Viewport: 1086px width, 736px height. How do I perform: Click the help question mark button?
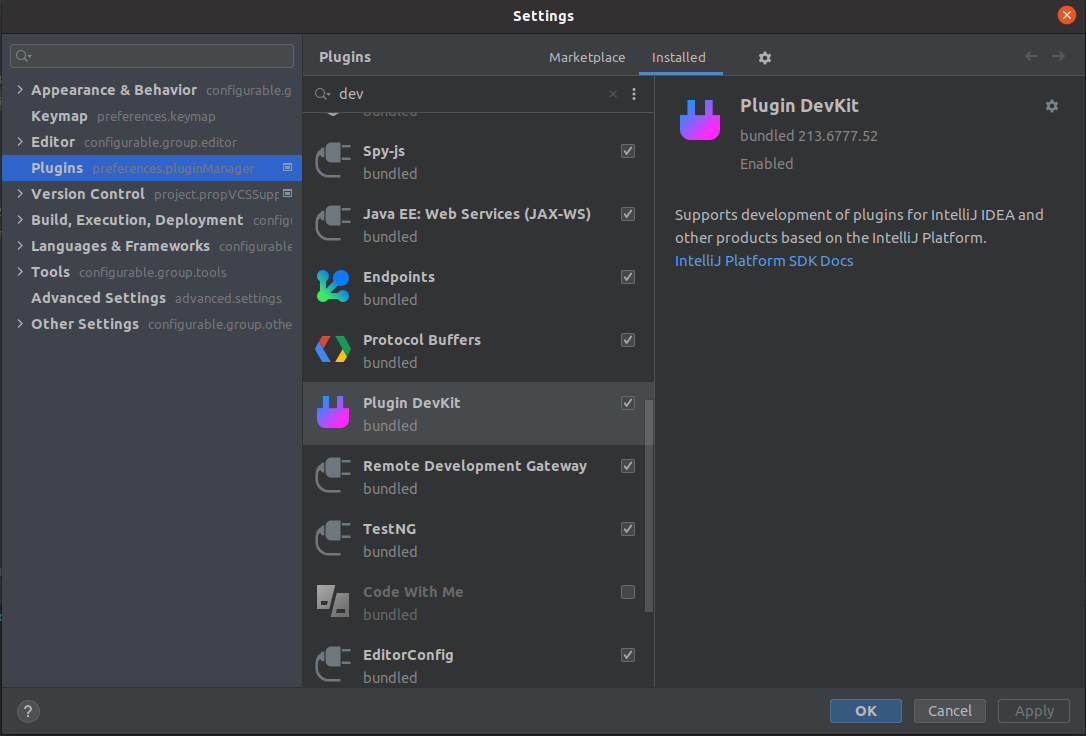click(29, 711)
